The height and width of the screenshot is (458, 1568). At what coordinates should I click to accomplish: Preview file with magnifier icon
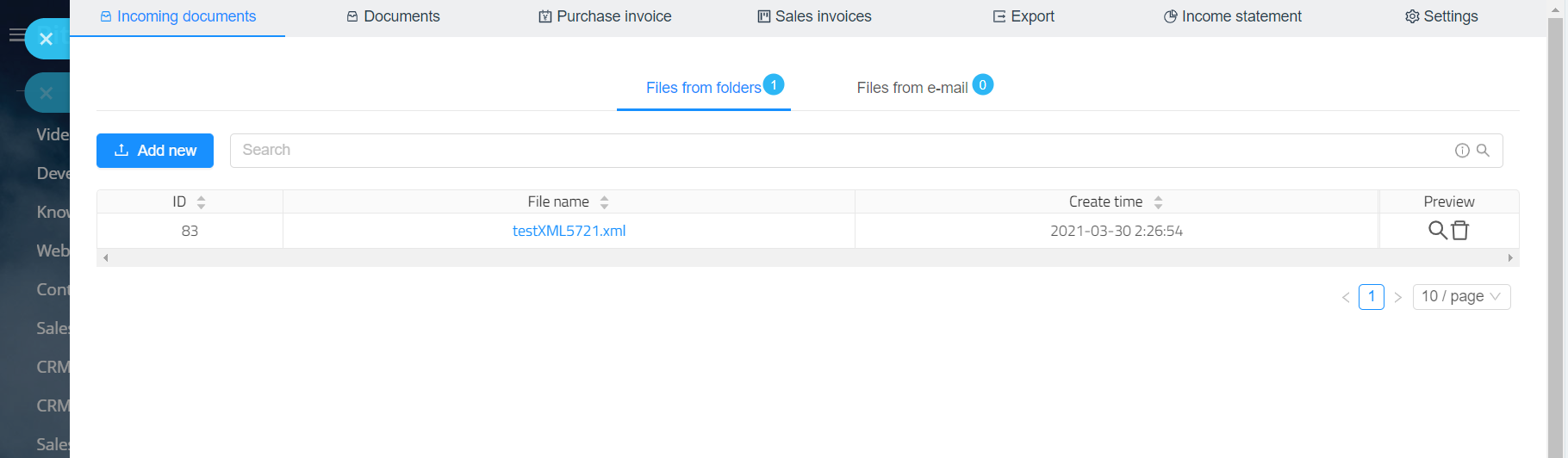(x=1437, y=230)
